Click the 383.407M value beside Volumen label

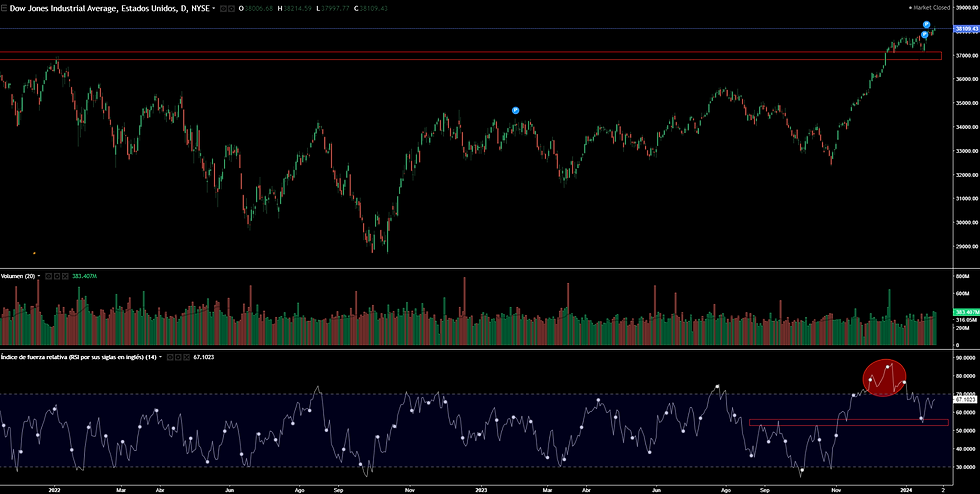(x=84, y=276)
